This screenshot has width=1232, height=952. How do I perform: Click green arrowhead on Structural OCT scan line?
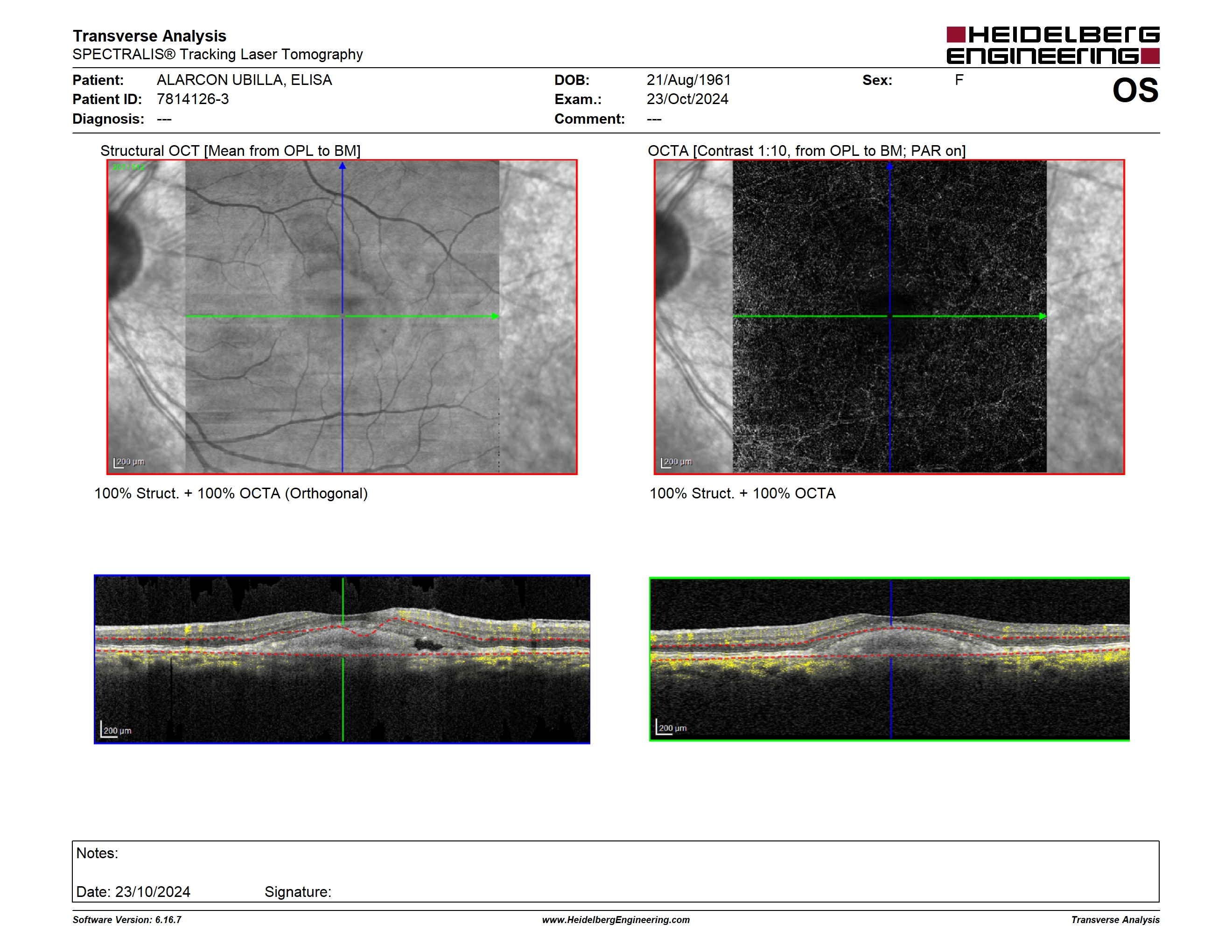coord(495,316)
